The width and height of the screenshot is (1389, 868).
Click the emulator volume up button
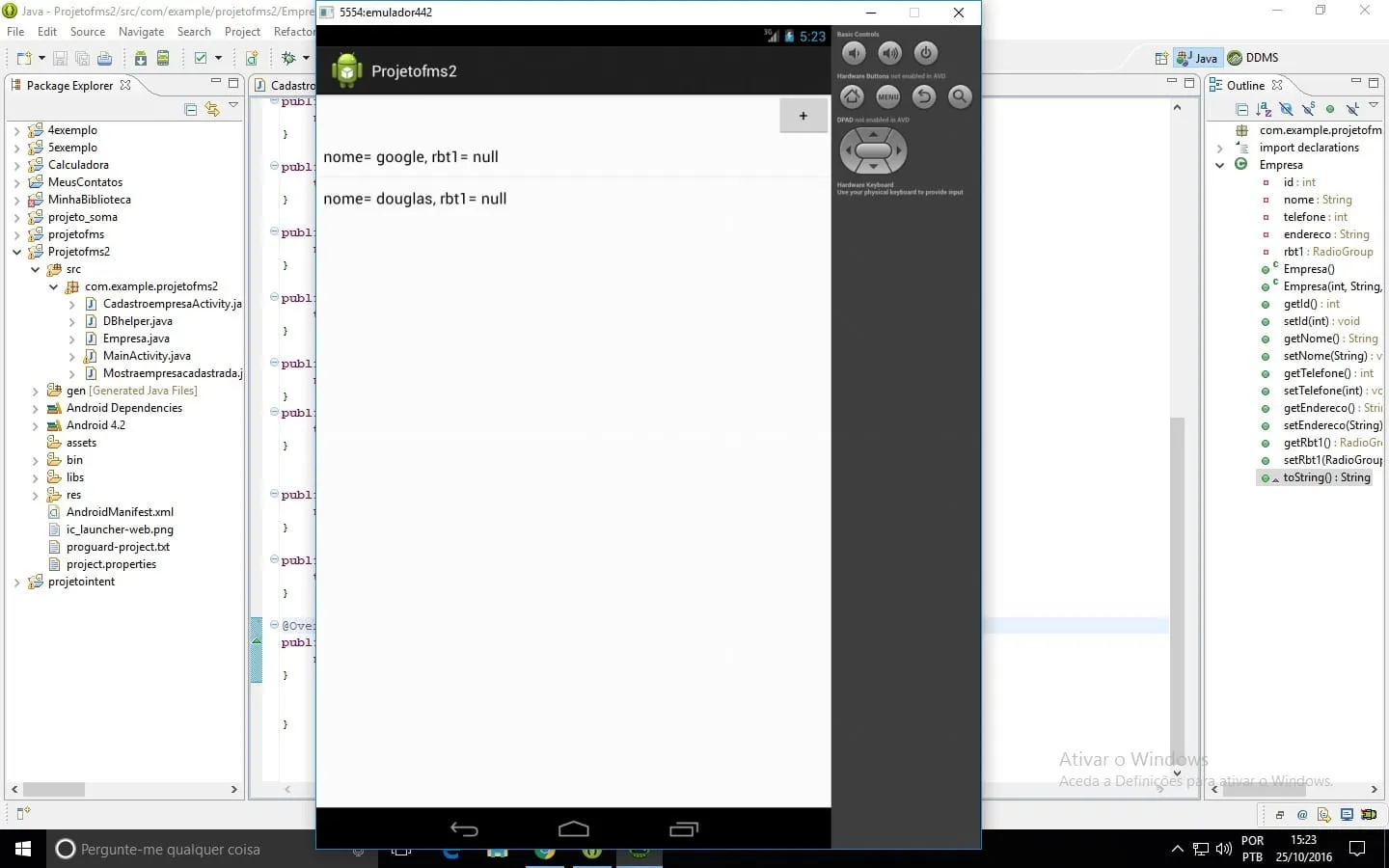(889, 53)
